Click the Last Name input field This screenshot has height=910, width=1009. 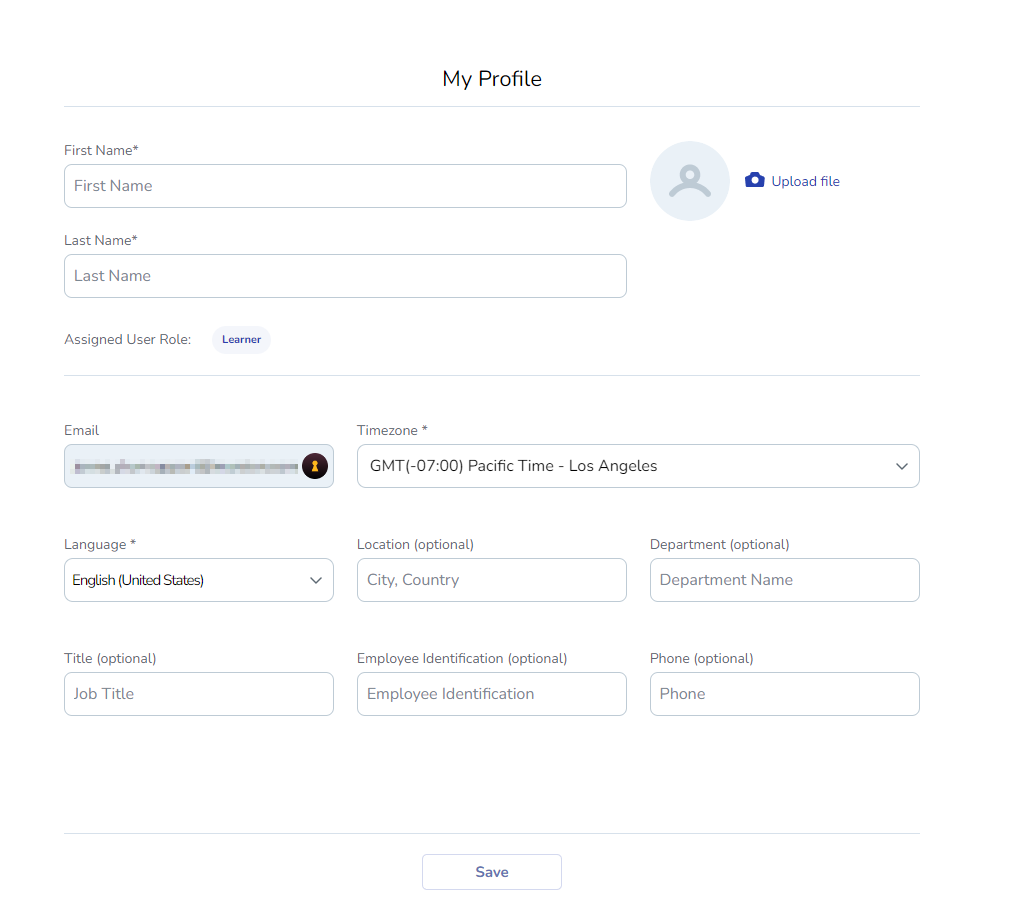(345, 276)
